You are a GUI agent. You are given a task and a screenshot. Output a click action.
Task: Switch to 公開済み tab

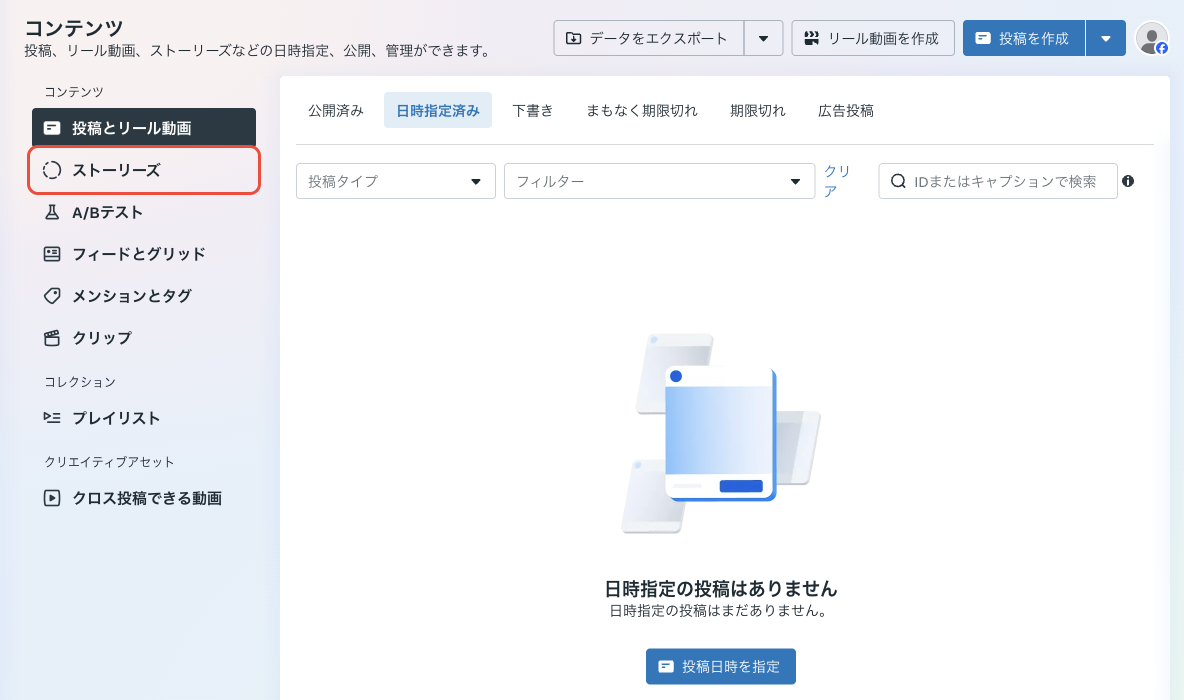pyautogui.click(x=336, y=110)
